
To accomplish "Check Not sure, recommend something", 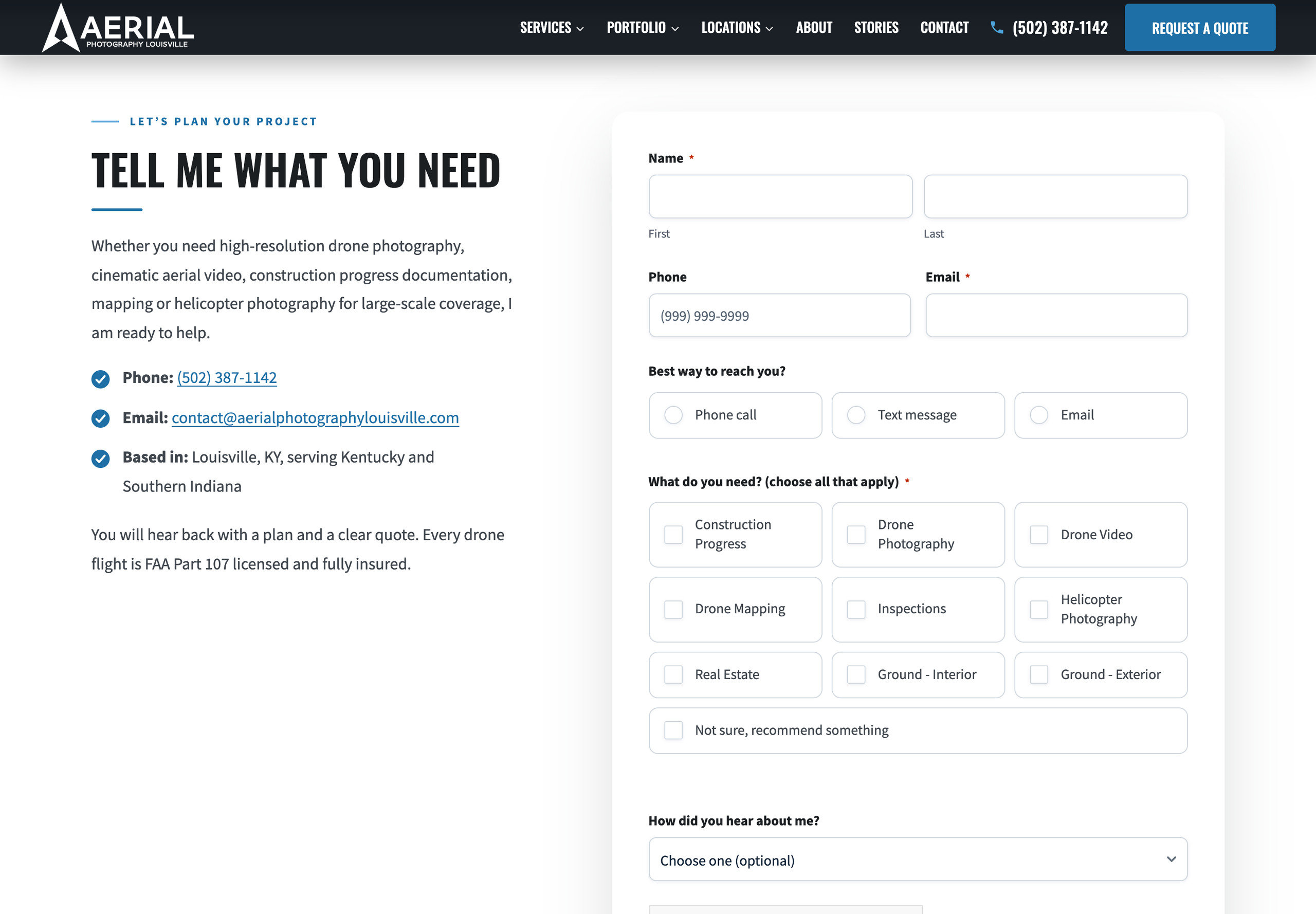I will point(673,731).
